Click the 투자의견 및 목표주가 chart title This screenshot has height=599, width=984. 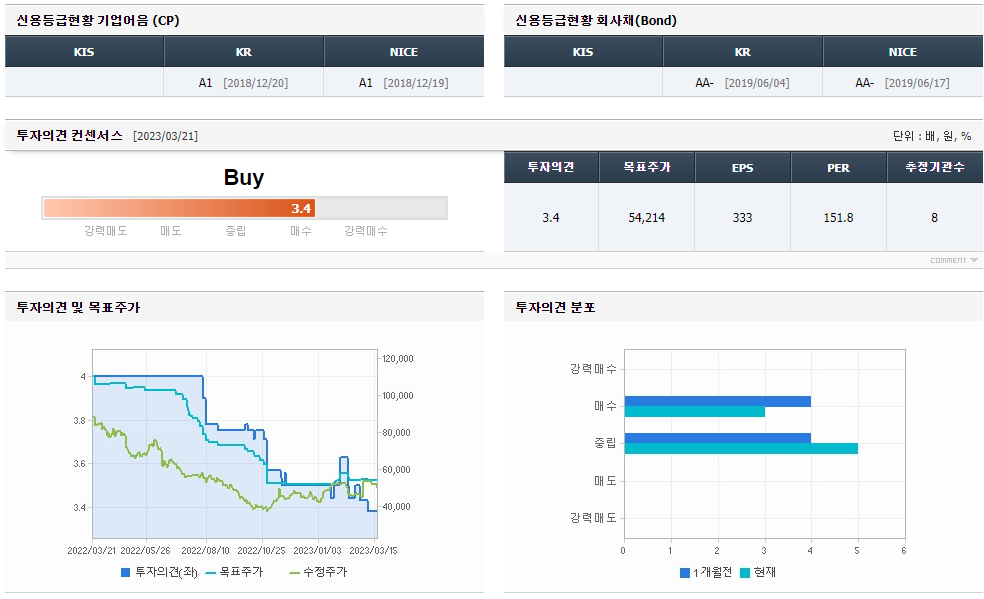coord(78,307)
